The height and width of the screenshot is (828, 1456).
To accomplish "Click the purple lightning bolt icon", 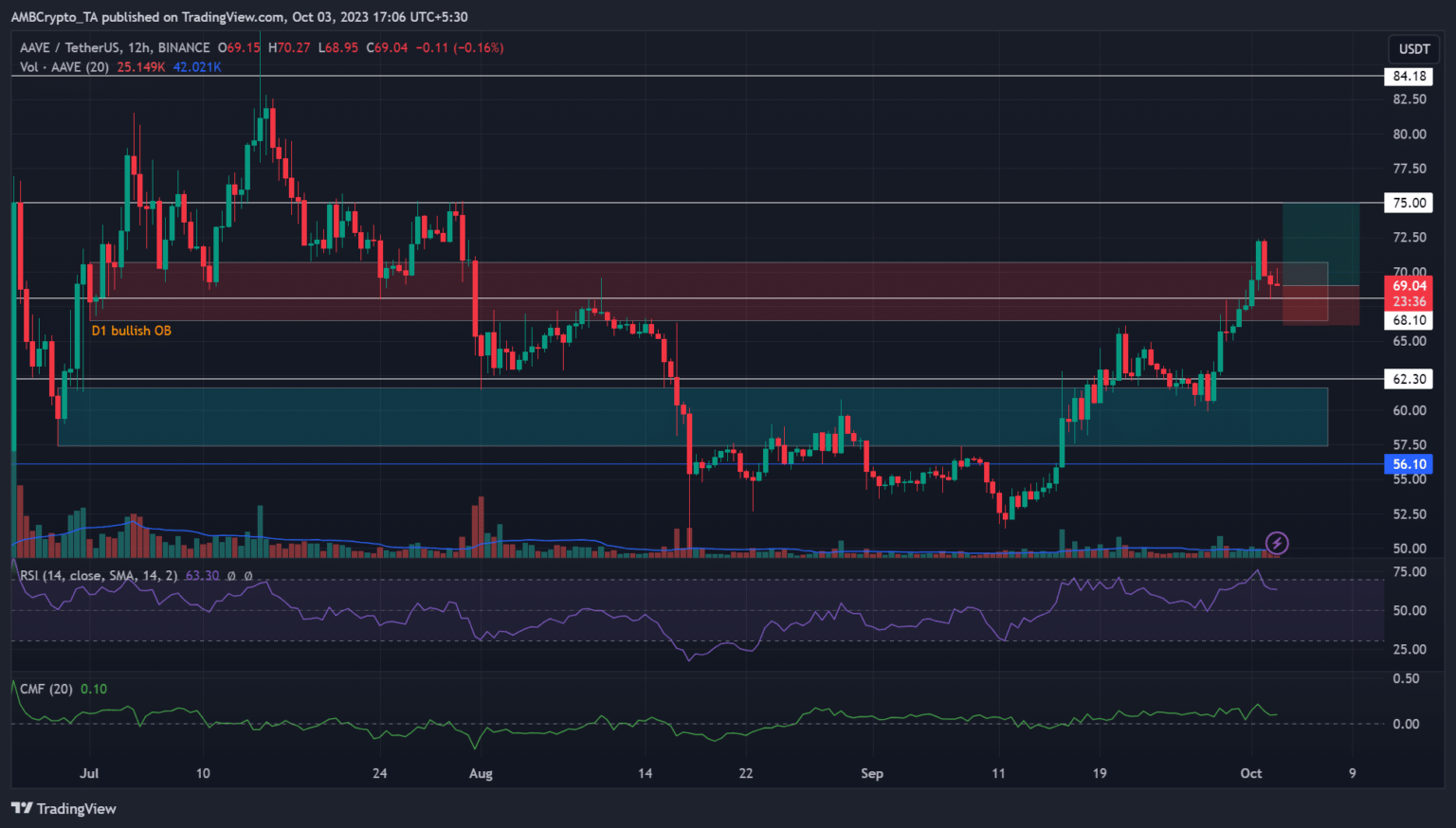I will [1277, 543].
